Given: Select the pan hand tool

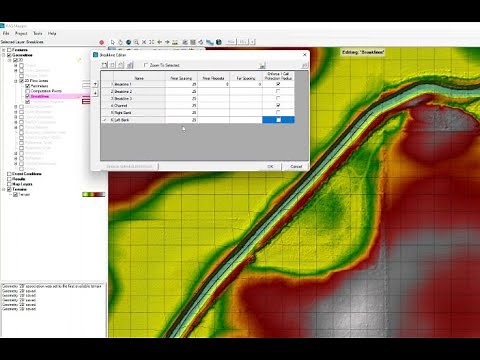Looking at the screenshot, I should pyautogui.click(x=120, y=42).
